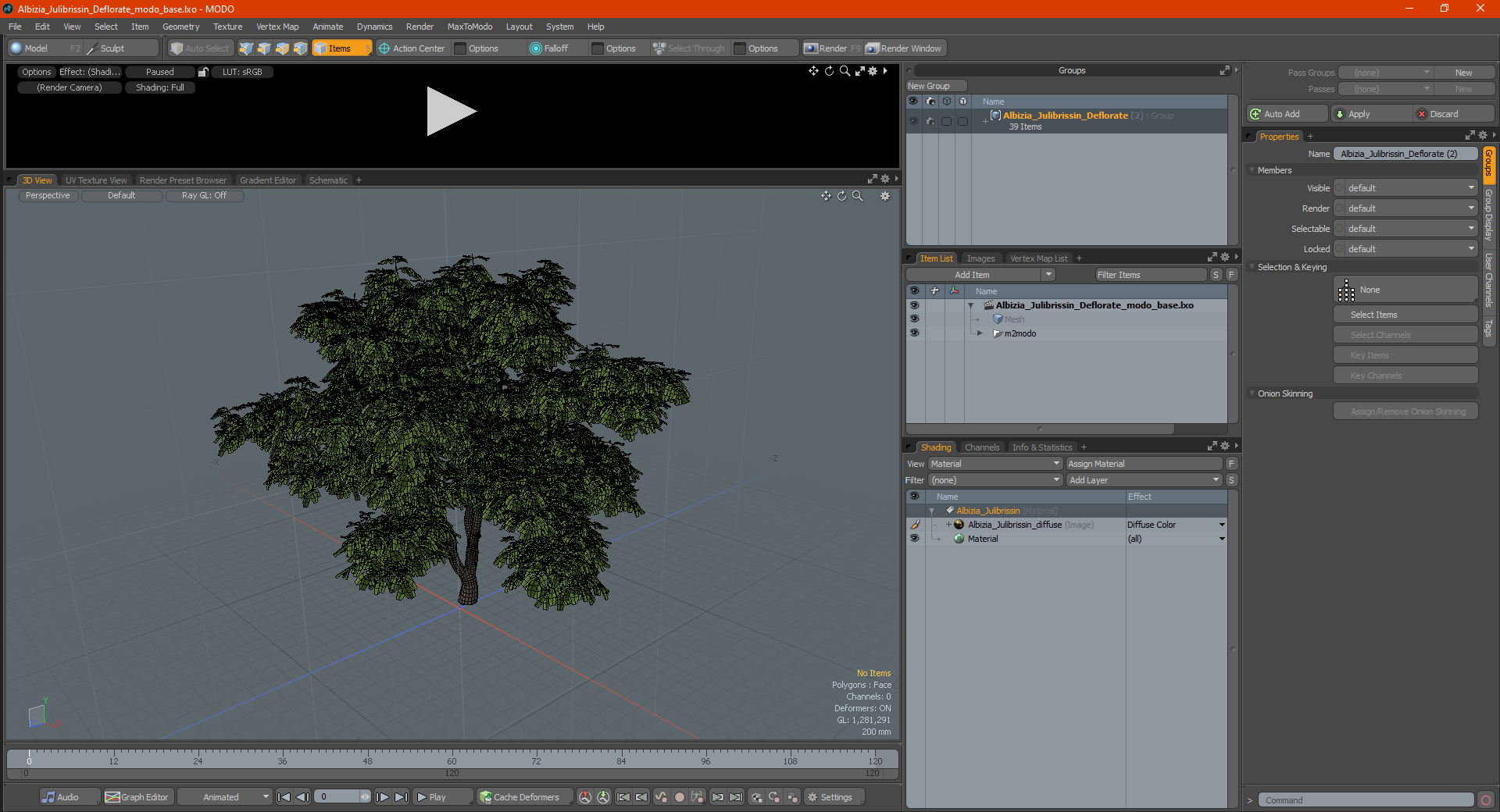Open shading View Material dropdown

pos(995,464)
